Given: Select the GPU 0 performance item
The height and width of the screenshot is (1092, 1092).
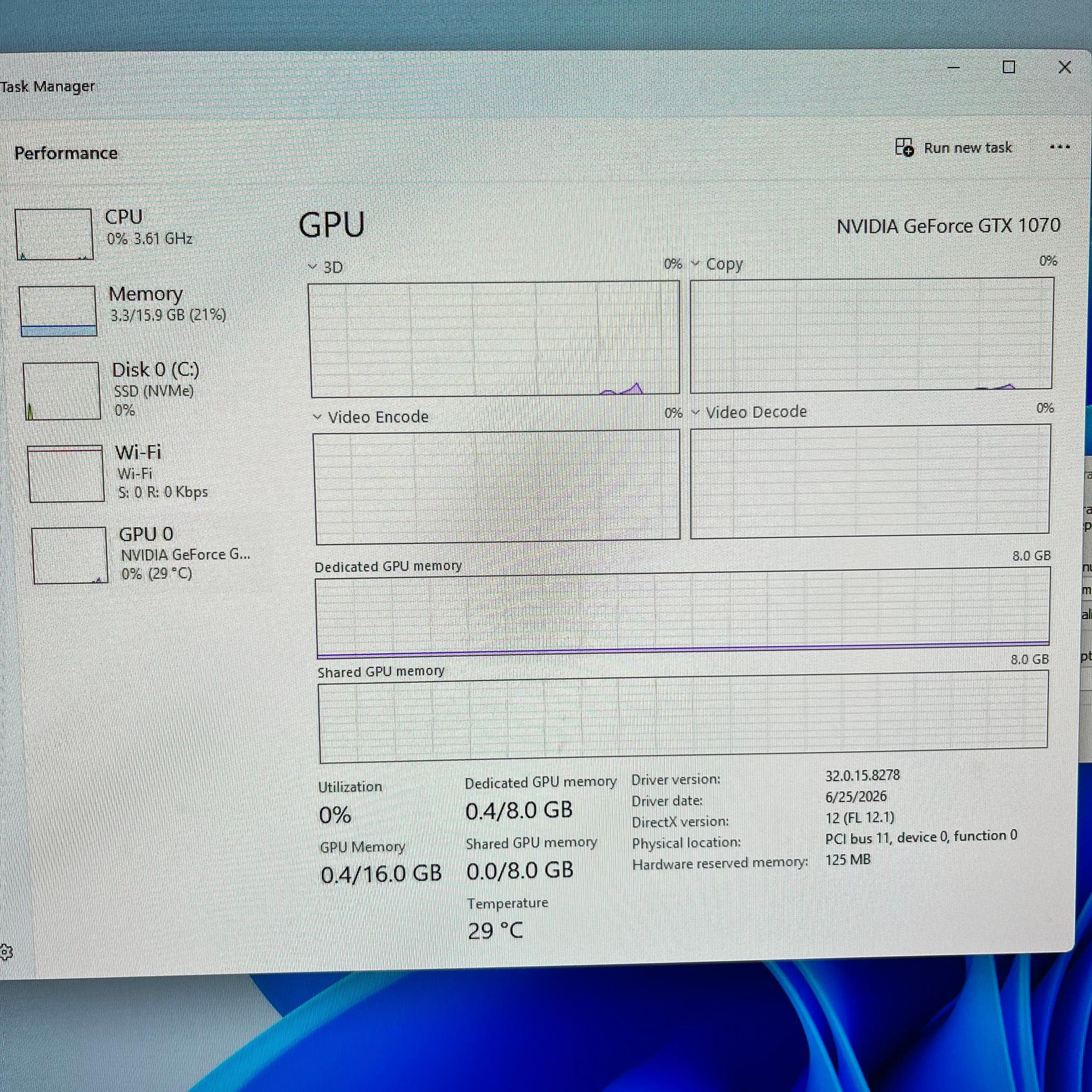Looking at the screenshot, I should (x=141, y=555).
